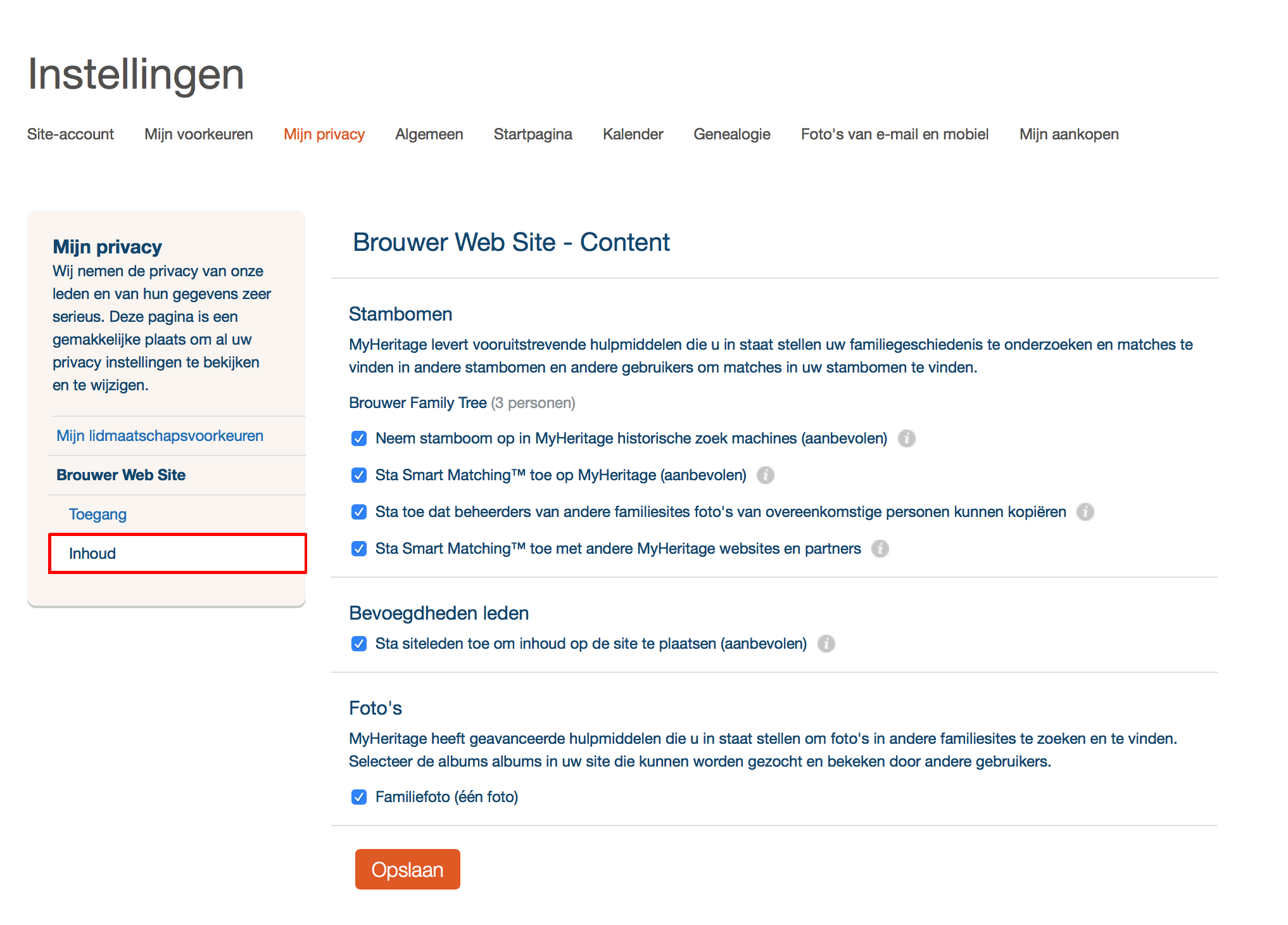The height and width of the screenshot is (925, 1288).
Task: Go to the Algemeen tab
Action: [429, 134]
